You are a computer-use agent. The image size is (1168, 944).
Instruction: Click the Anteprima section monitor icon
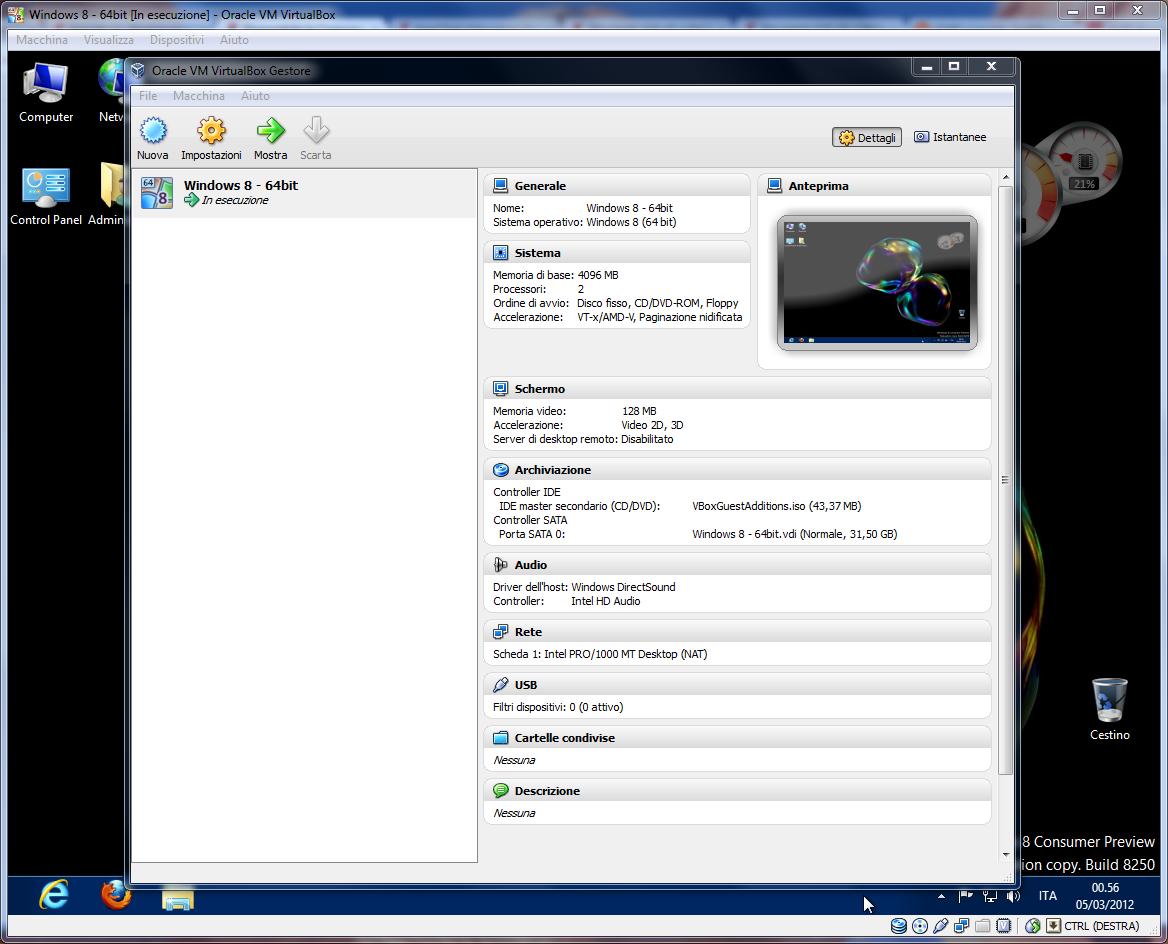(x=775, y=186)
